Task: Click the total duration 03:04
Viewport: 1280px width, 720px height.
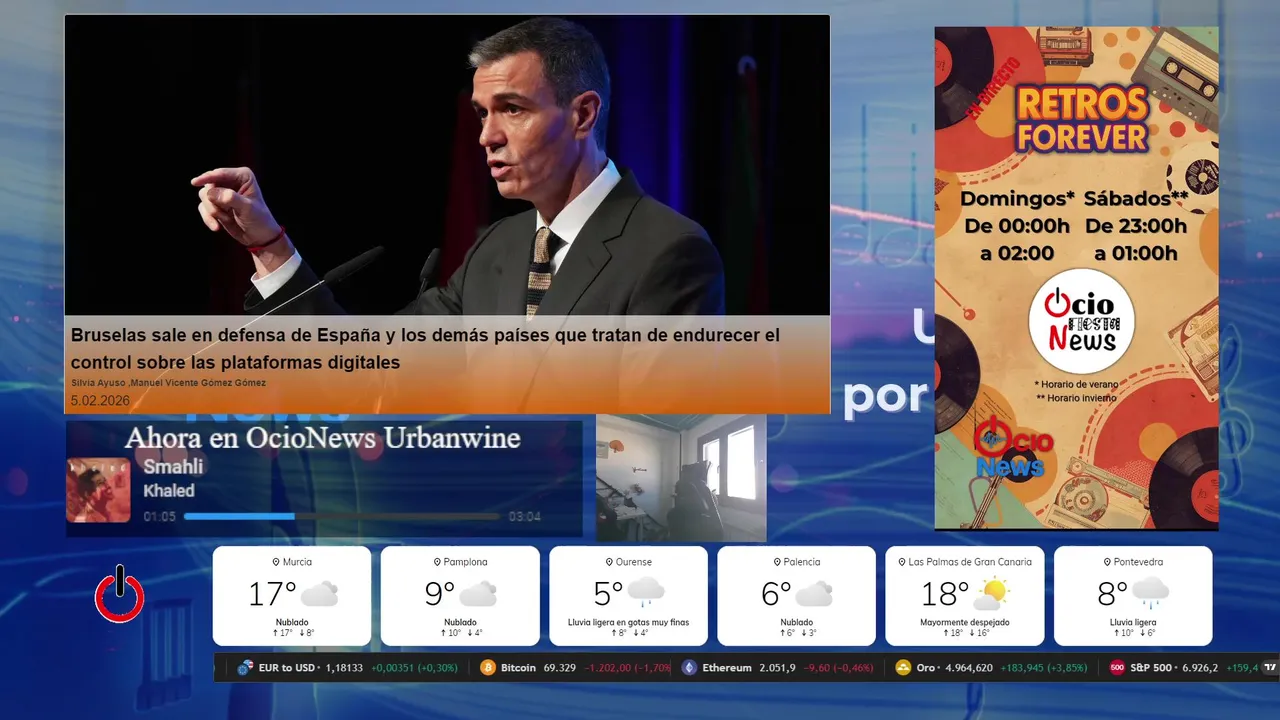Action: [x=525, y=517]
